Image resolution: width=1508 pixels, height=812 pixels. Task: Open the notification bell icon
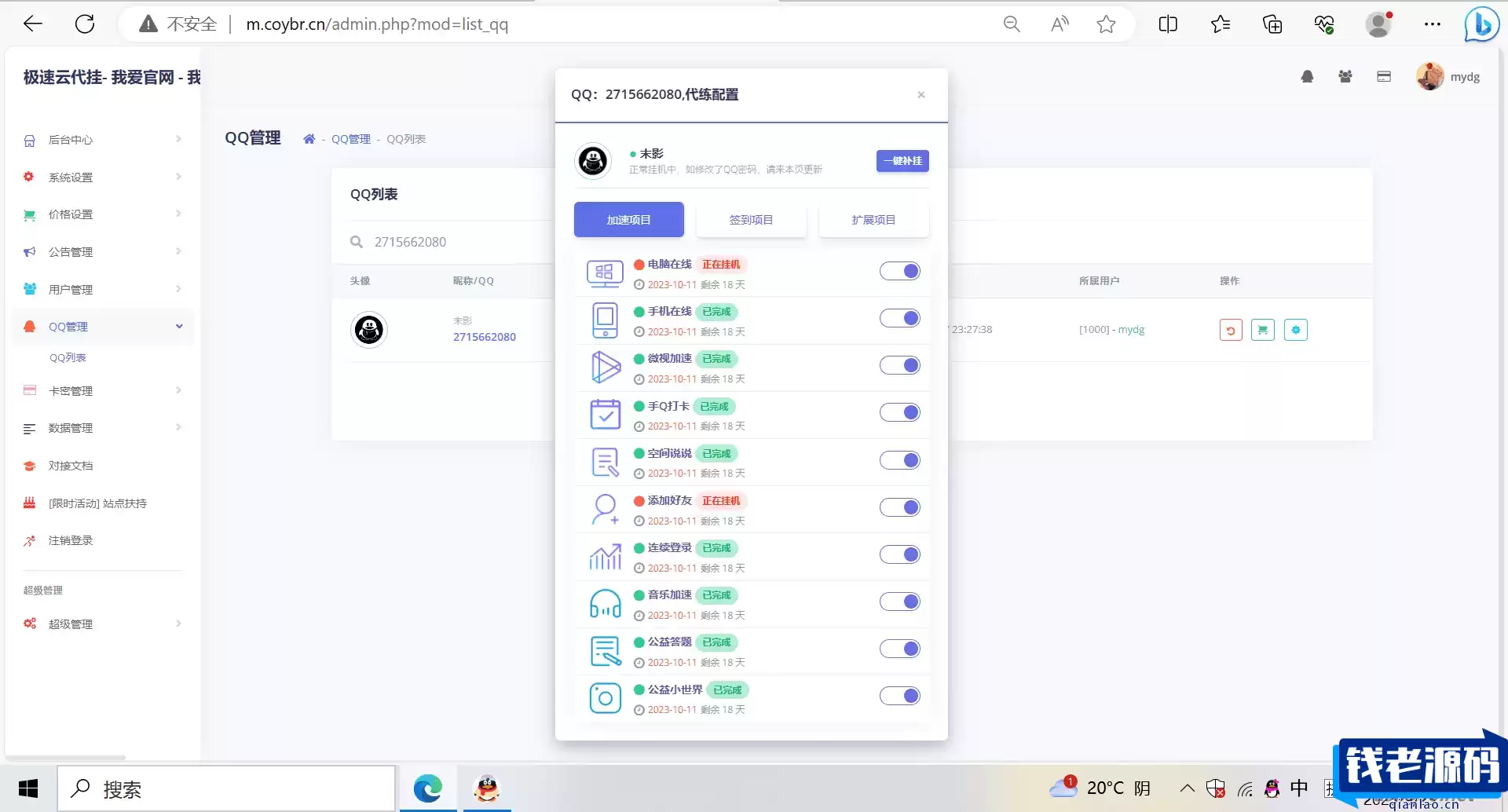[x=1307, y=77]
